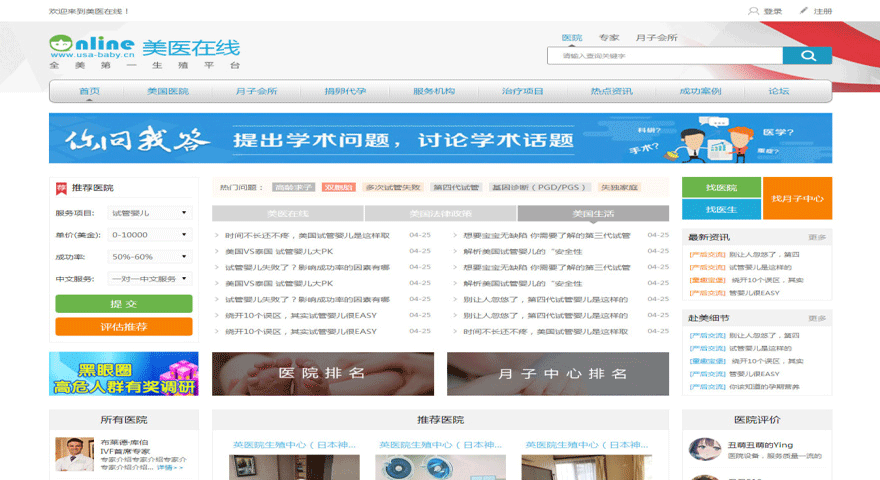This screenshot has height=480, width=880.
Task: Click the magnifier search button
Action: tap(807, 56)
